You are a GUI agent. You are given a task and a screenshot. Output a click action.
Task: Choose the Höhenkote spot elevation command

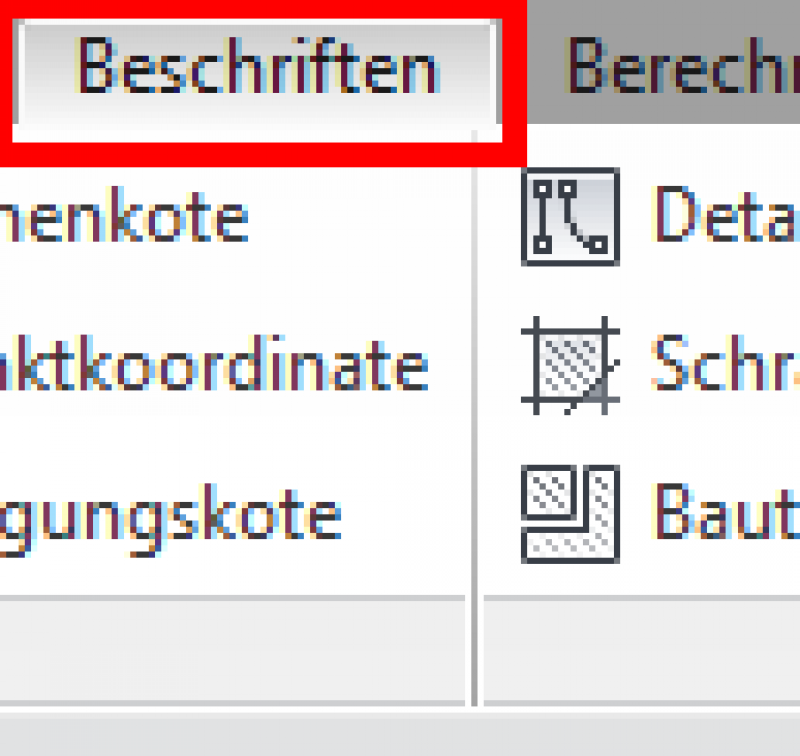tap(124, 215)
